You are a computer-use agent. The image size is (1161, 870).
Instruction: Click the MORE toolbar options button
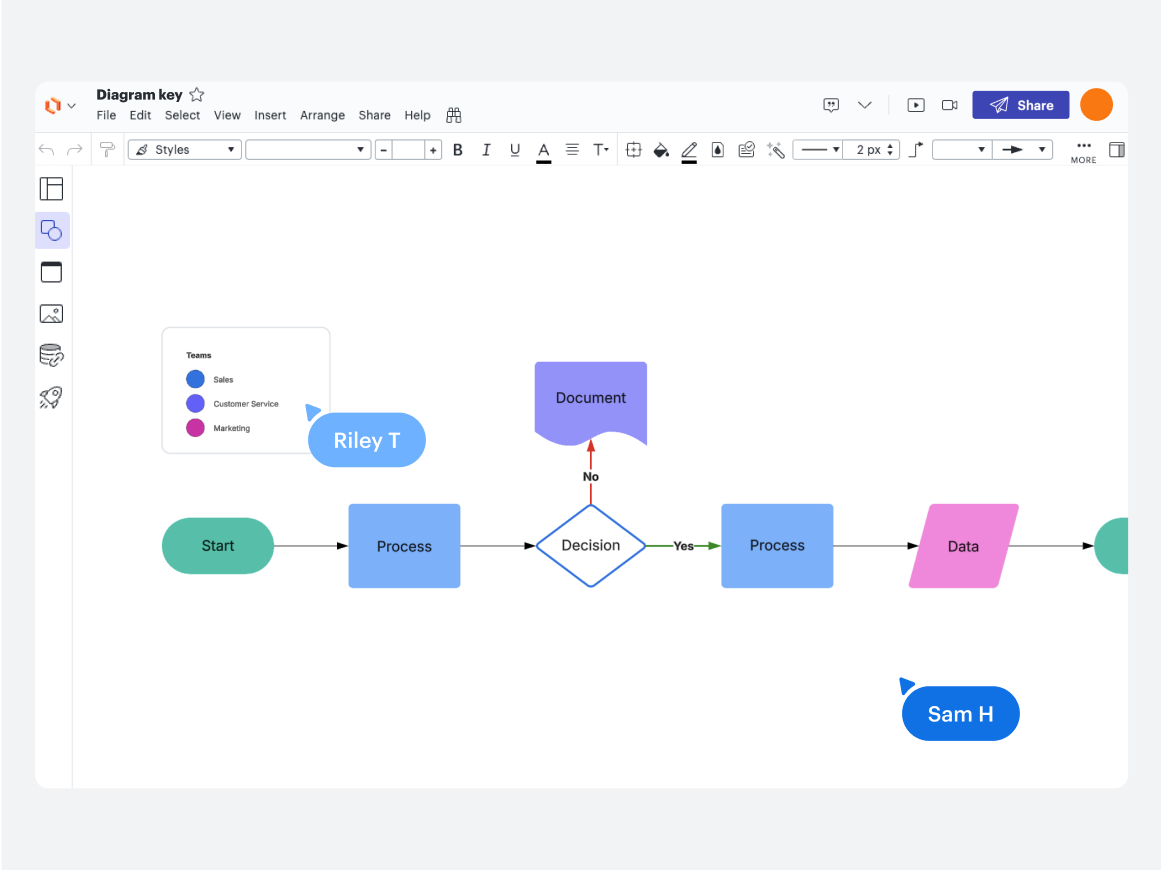click(x=1083, y=151)
